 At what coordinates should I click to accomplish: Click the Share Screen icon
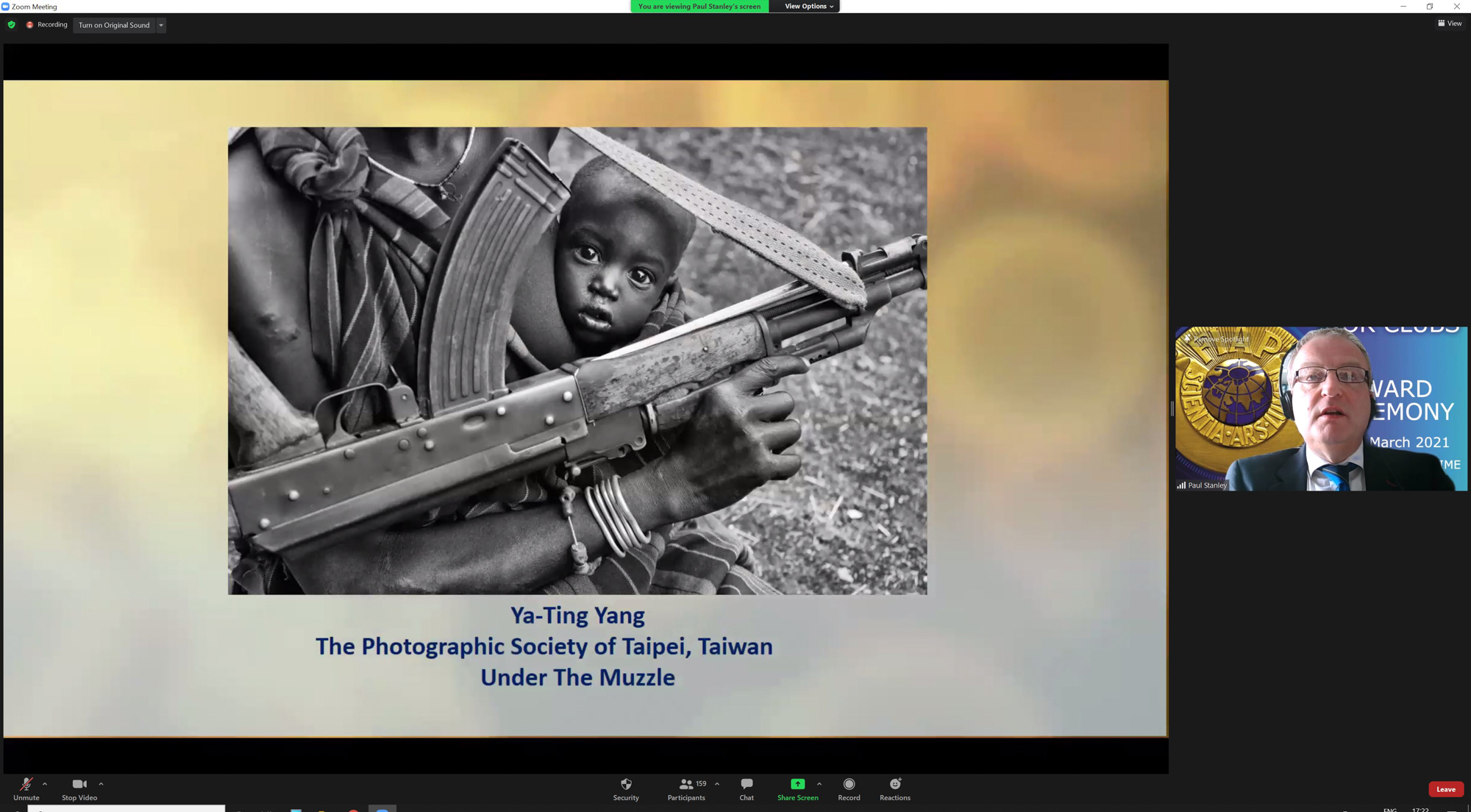pos(797,784)
